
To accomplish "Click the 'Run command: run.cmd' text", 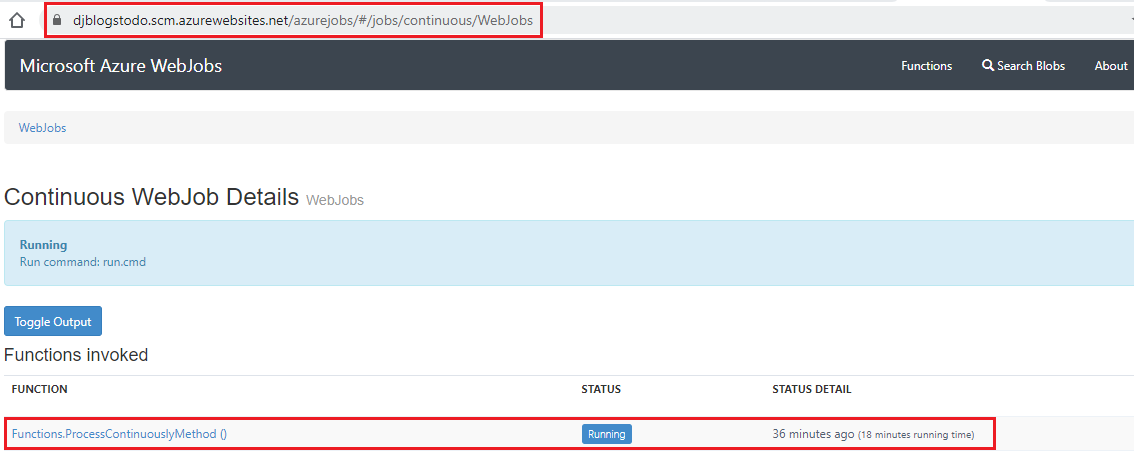I will (82, 262).
